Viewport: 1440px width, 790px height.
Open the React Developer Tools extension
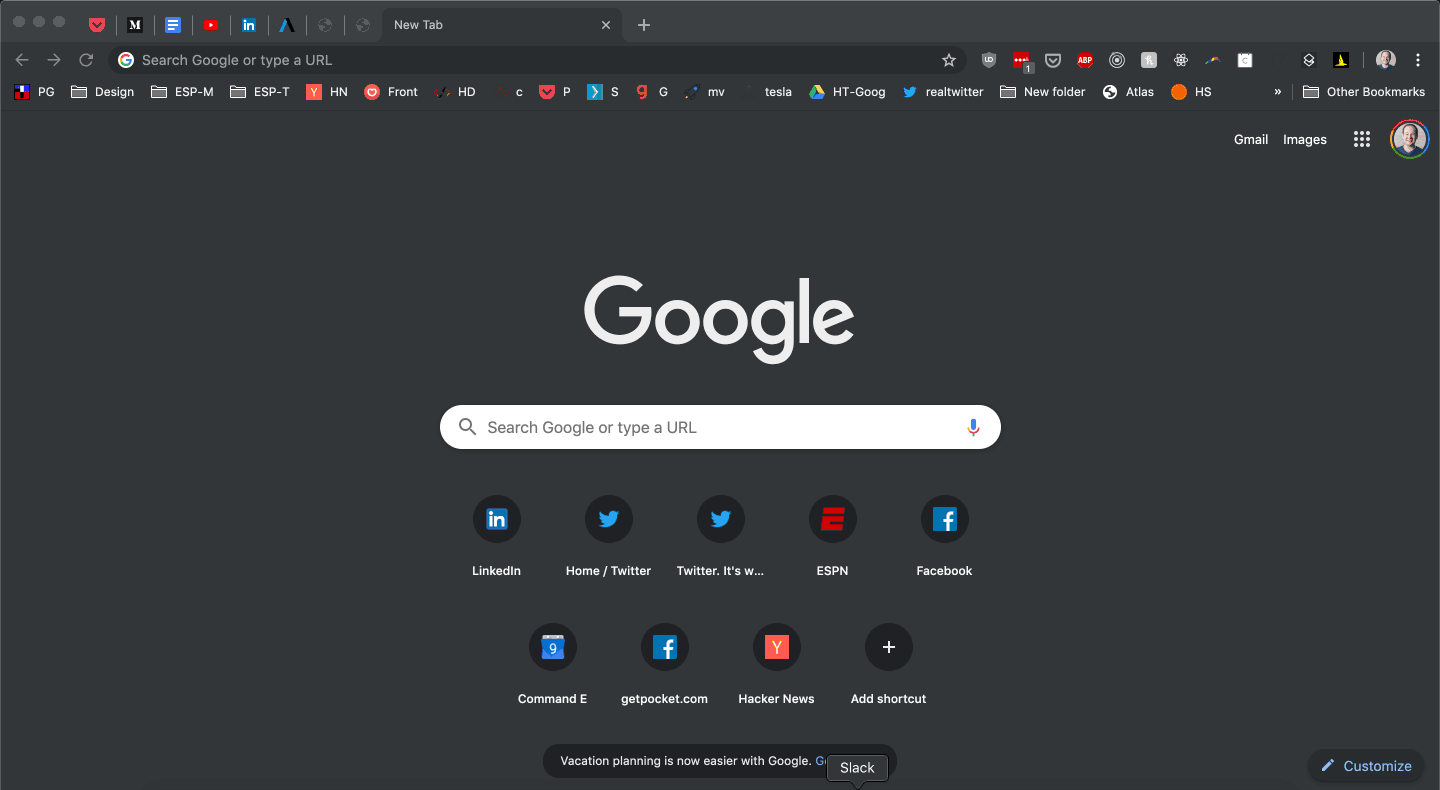[1181, 60]
